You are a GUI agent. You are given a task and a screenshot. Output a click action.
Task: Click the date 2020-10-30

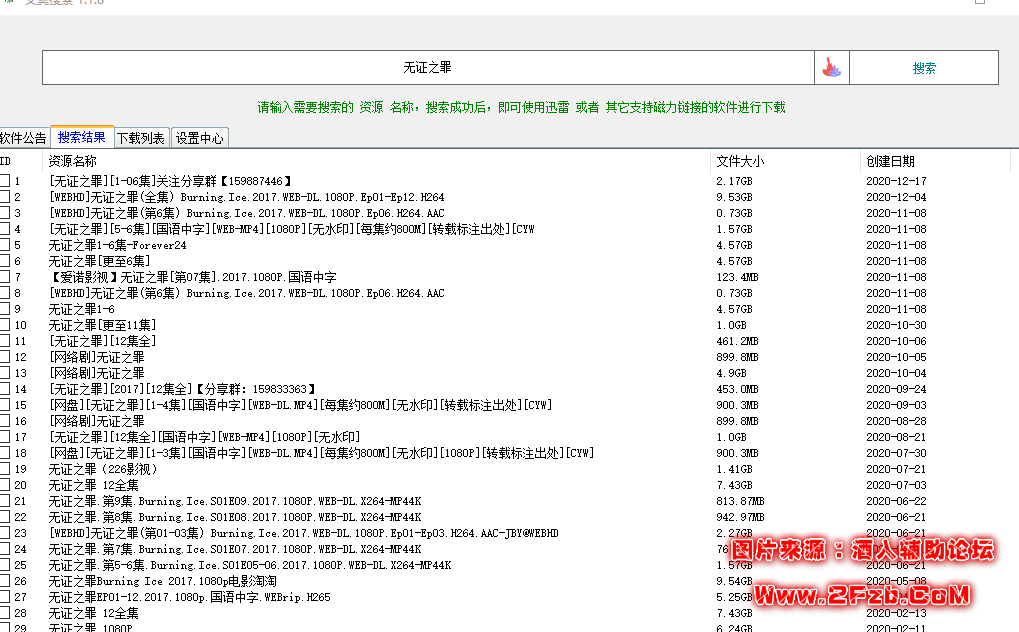896,325
